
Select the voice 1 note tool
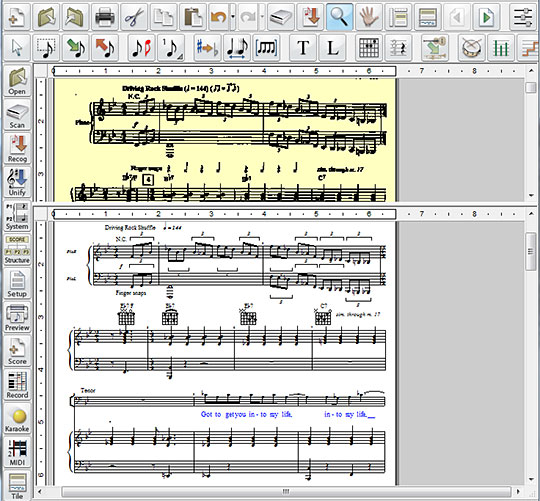[171, 48]
